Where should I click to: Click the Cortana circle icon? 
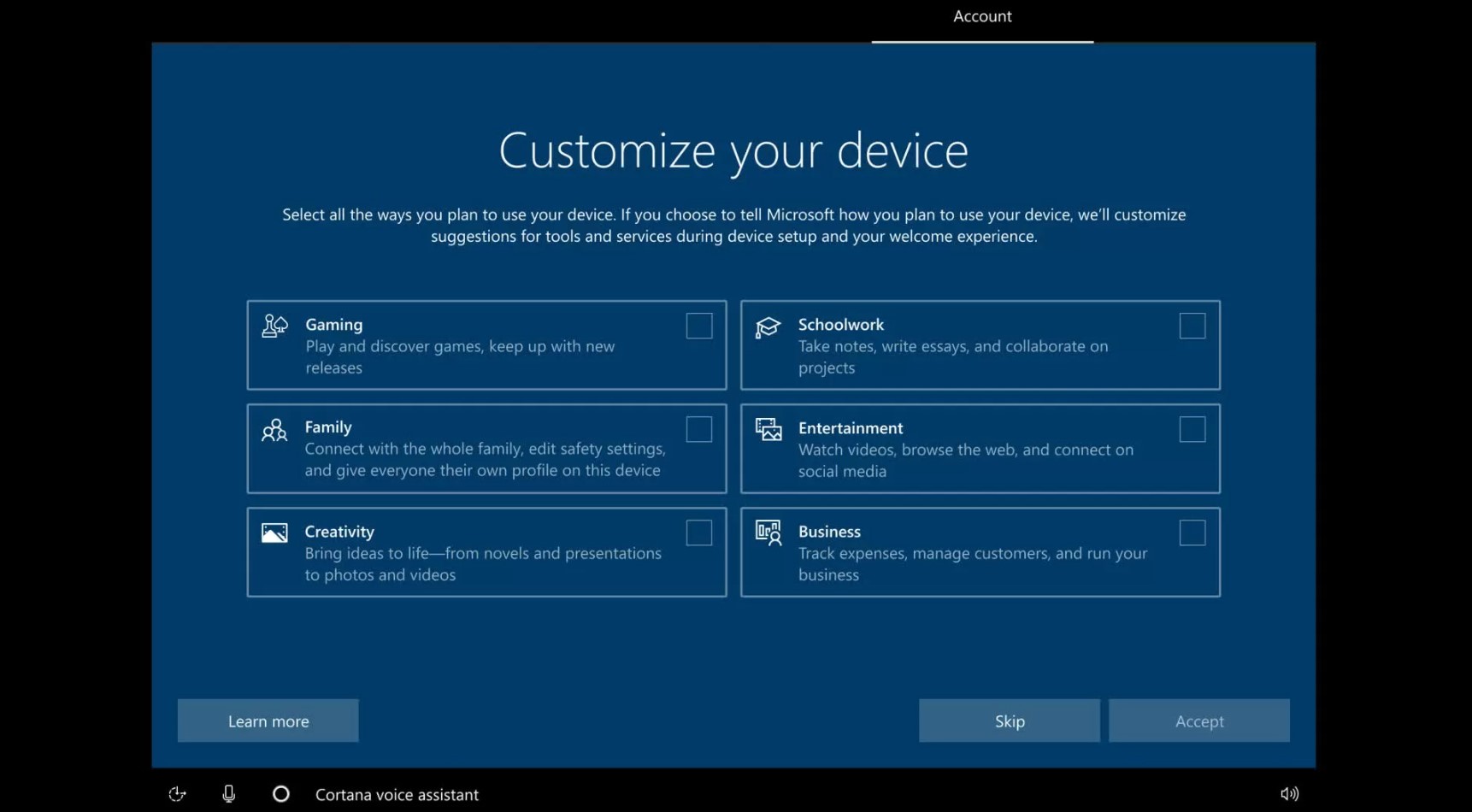[x=280, y=794]
